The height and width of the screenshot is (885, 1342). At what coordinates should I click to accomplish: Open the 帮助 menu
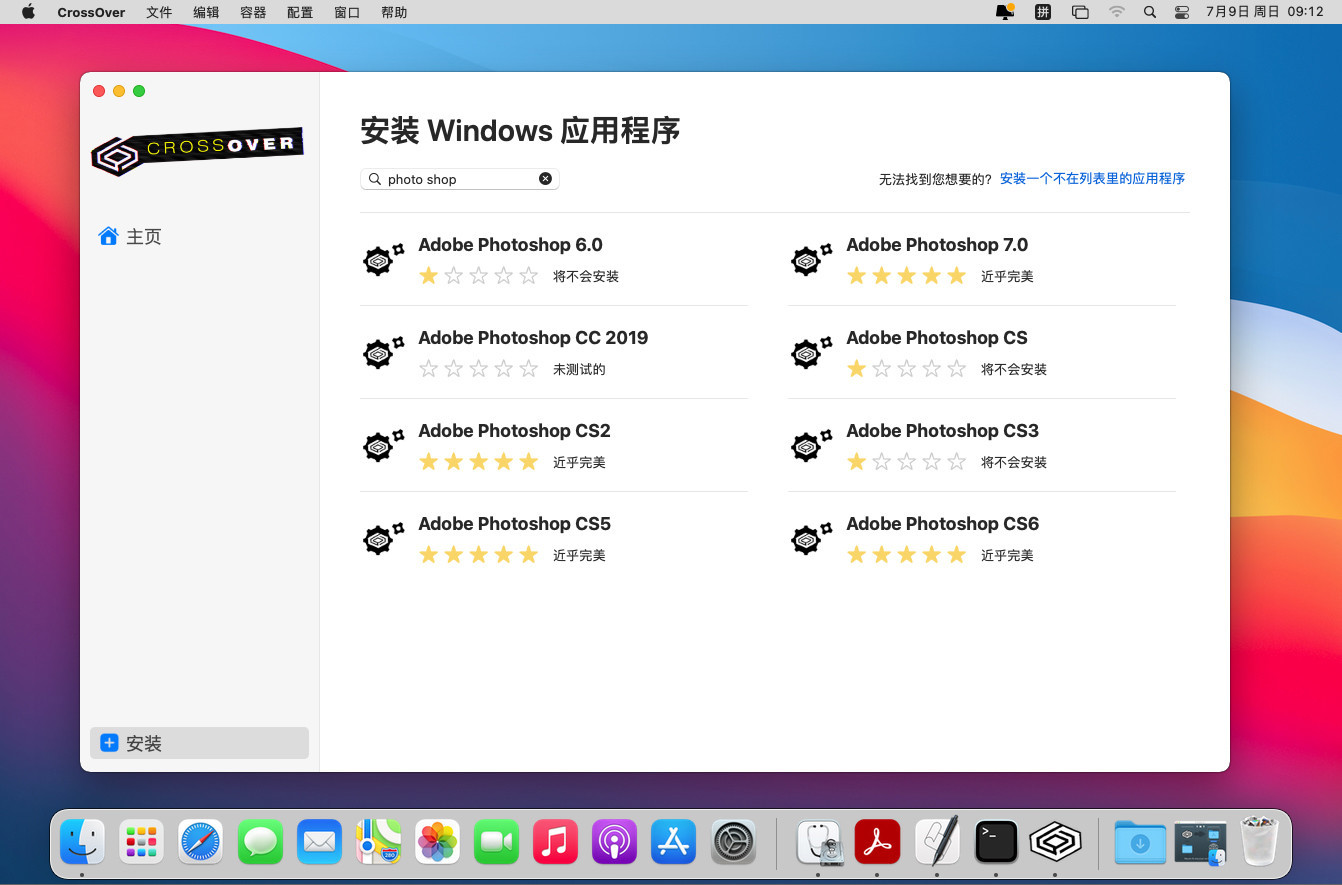(394, 12)
